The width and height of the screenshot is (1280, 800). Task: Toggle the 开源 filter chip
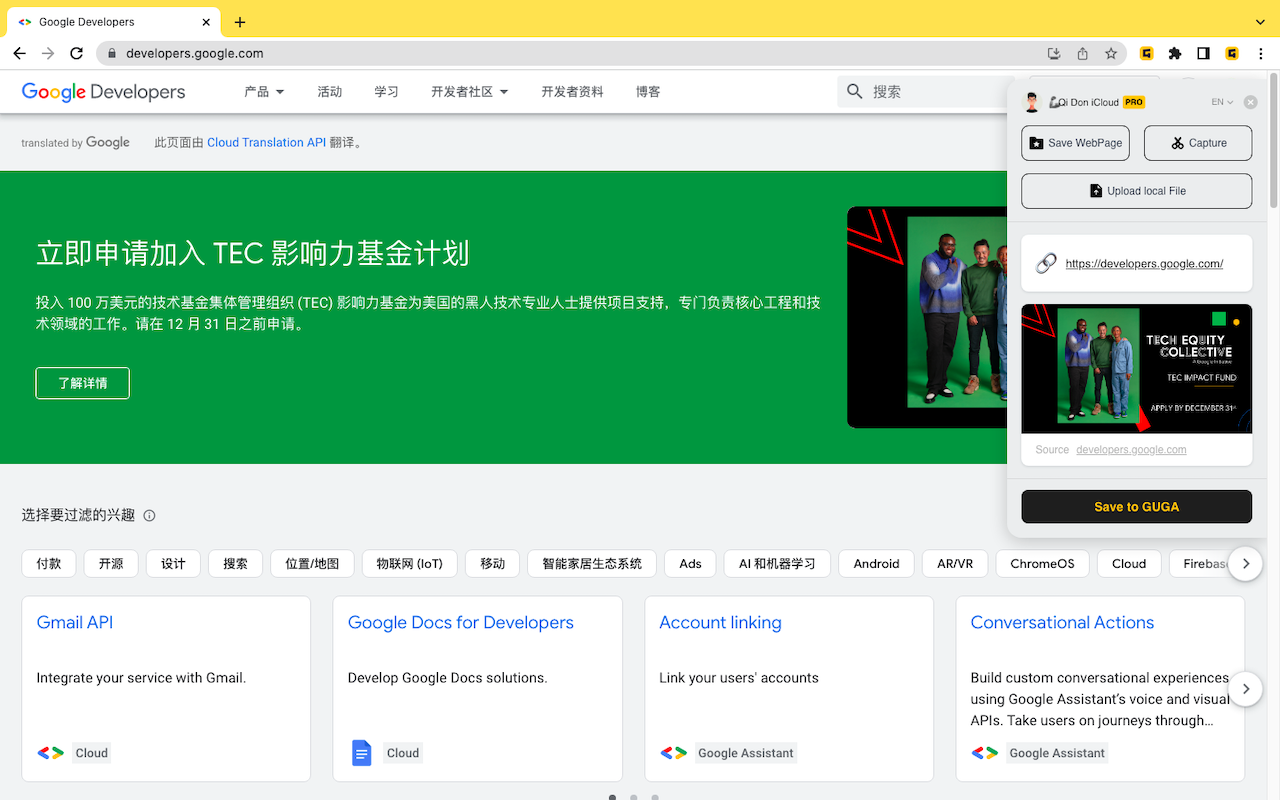coord(111,564)
